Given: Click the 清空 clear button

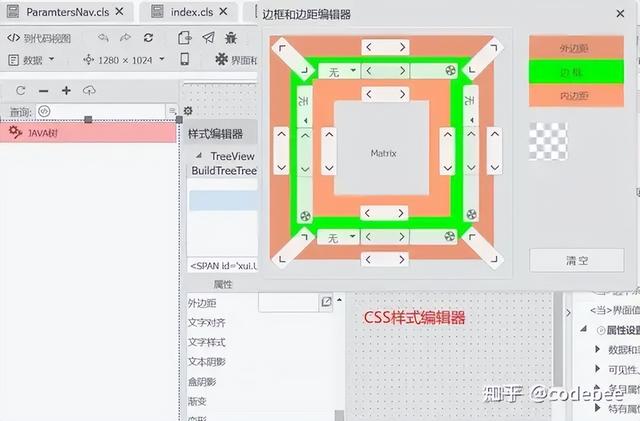Looking at the screenshot, I should click(576, 260).
